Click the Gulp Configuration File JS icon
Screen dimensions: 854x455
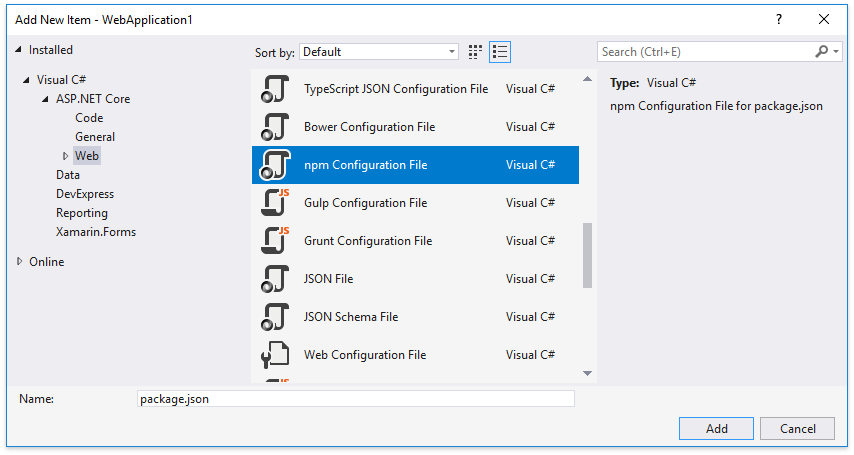tap(274, 203)
